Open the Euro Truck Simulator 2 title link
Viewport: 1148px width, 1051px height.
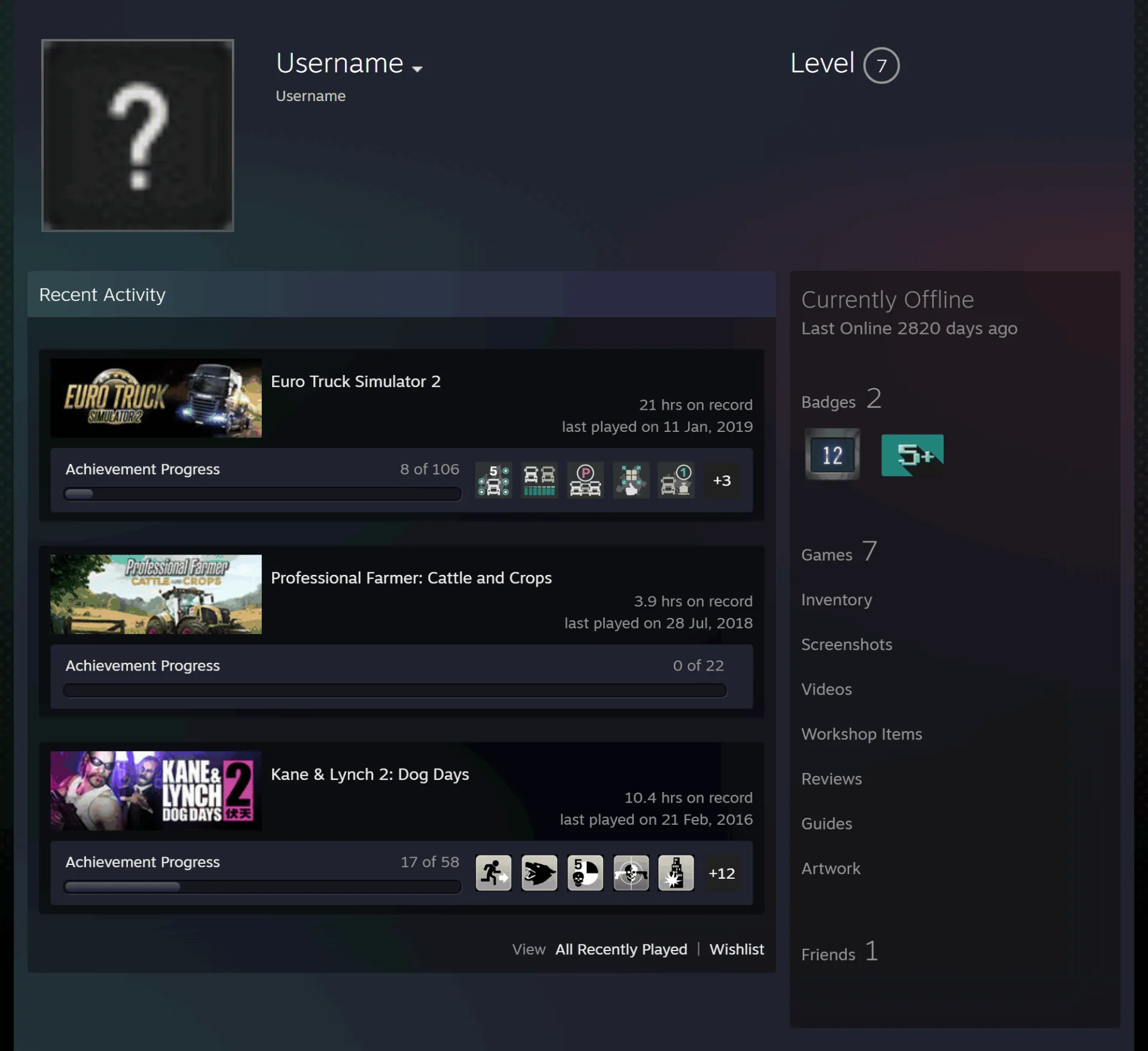click(356, 382)
